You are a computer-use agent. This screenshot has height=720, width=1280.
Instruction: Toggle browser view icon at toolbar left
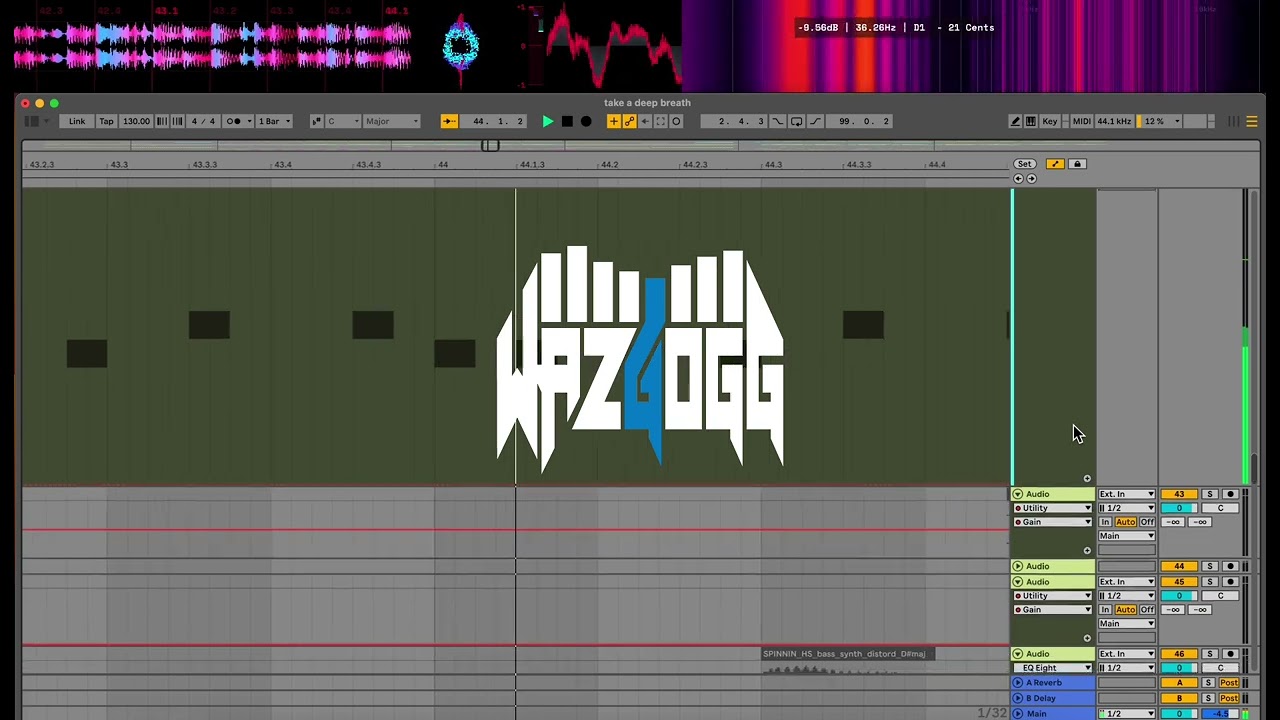click(x=31, y=121)
